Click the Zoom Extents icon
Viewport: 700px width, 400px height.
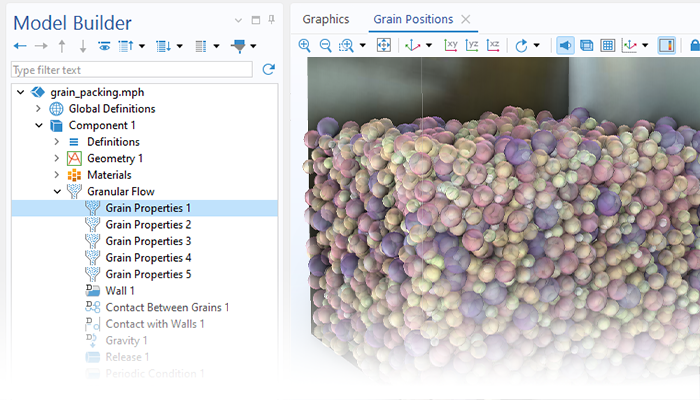[383, 45]
